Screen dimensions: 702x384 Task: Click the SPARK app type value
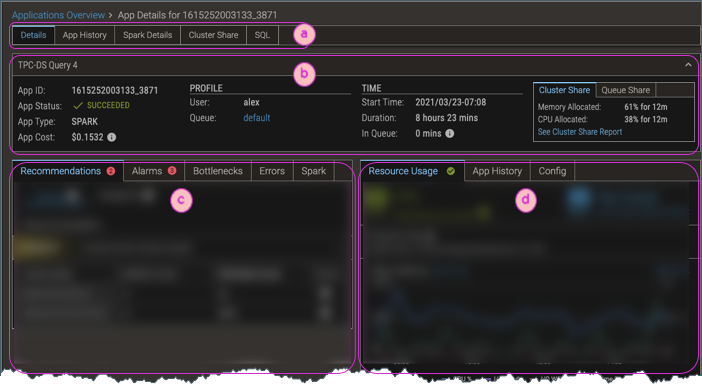[x=85, y=122]
